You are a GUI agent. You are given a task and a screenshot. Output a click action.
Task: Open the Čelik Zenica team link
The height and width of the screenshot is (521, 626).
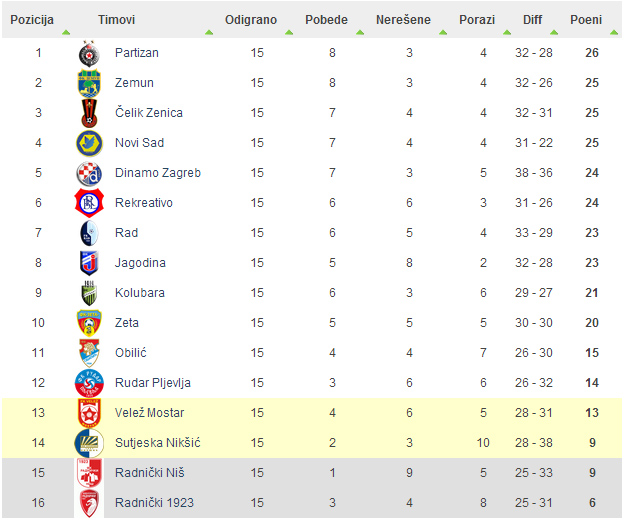pyautogui.click(x=149, y=113)
